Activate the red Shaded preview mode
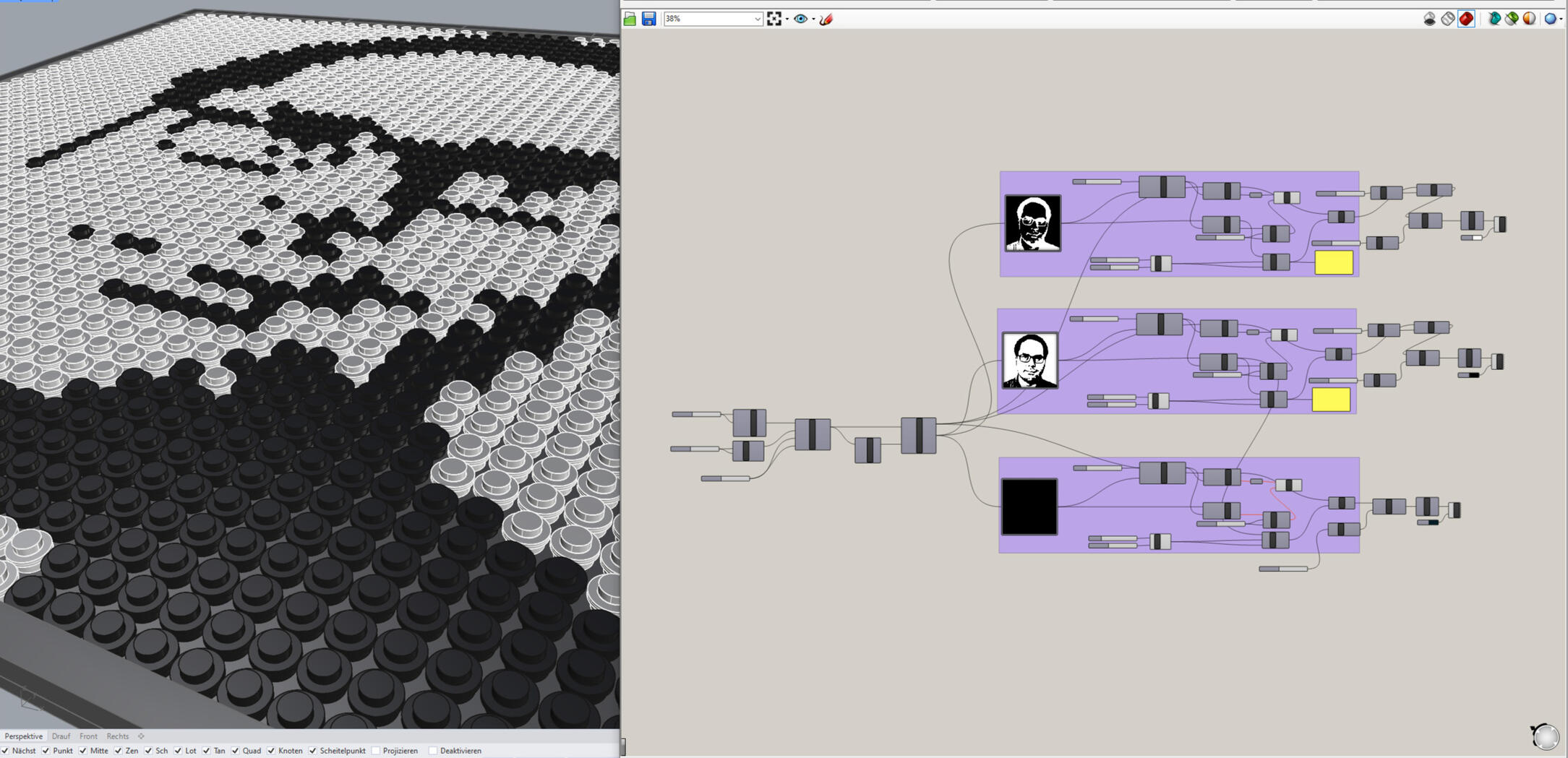1568x758 pixels. [1464, 19]
